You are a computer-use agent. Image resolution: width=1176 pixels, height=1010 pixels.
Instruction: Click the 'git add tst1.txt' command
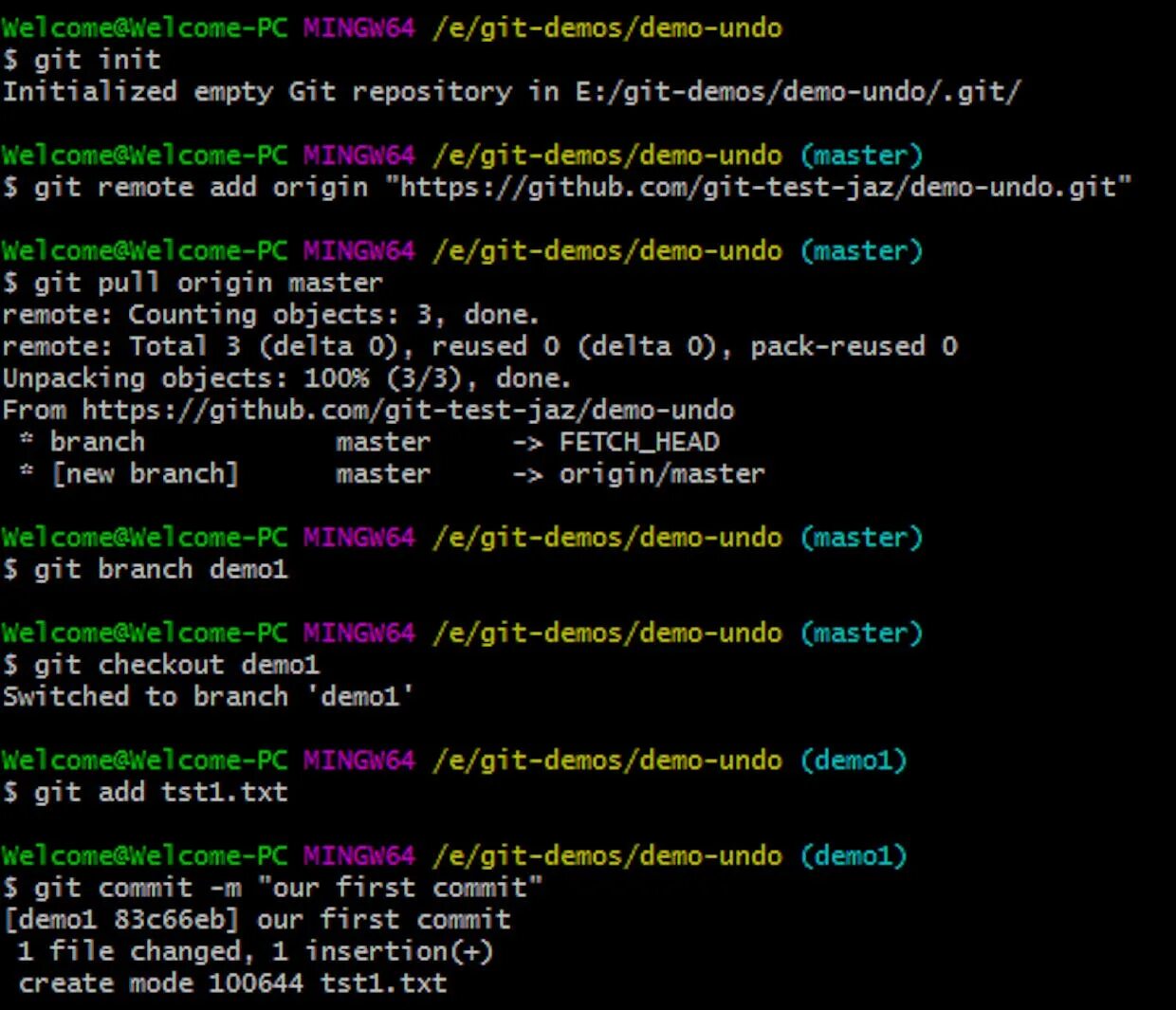coord(145,792)
